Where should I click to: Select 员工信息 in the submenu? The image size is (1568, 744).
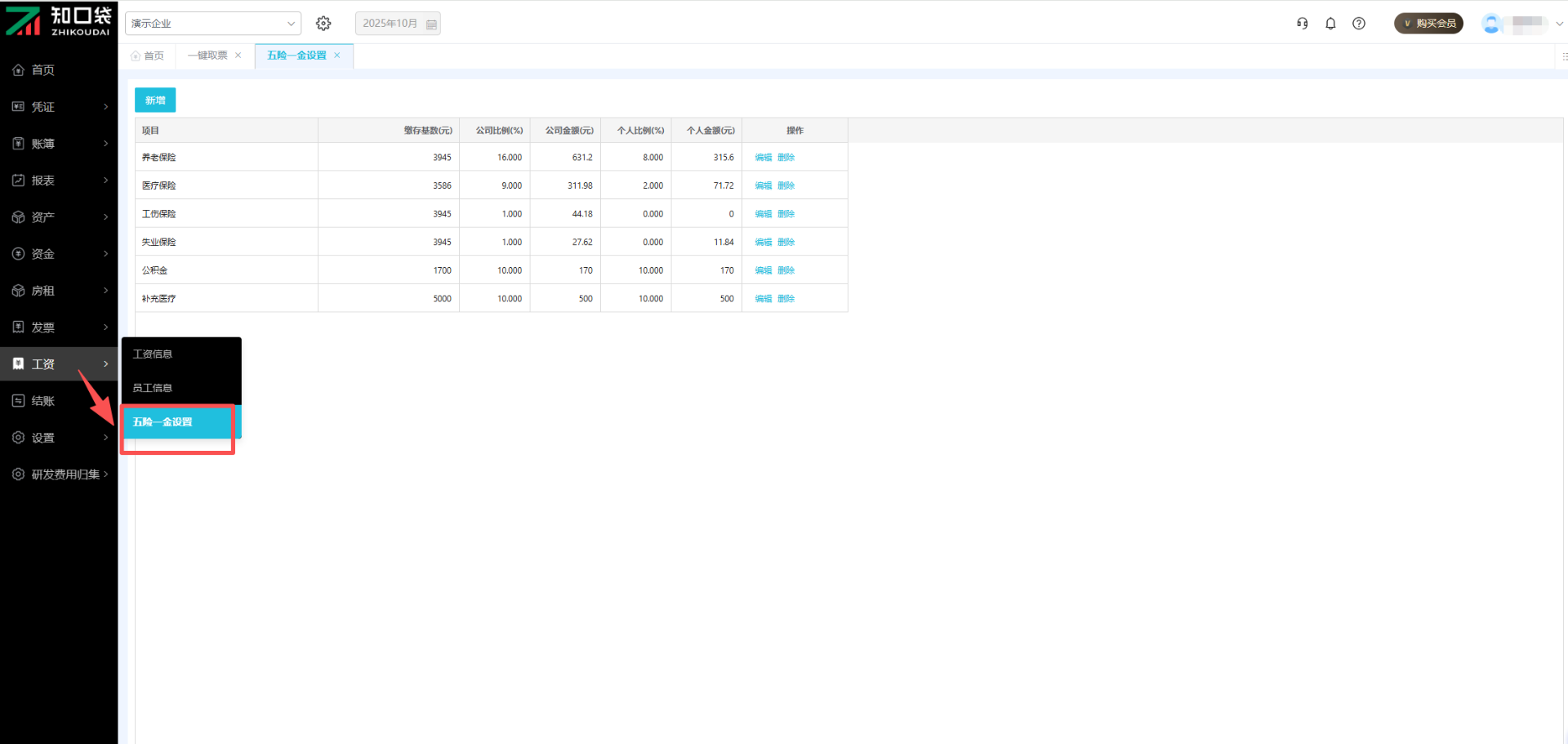153,388
